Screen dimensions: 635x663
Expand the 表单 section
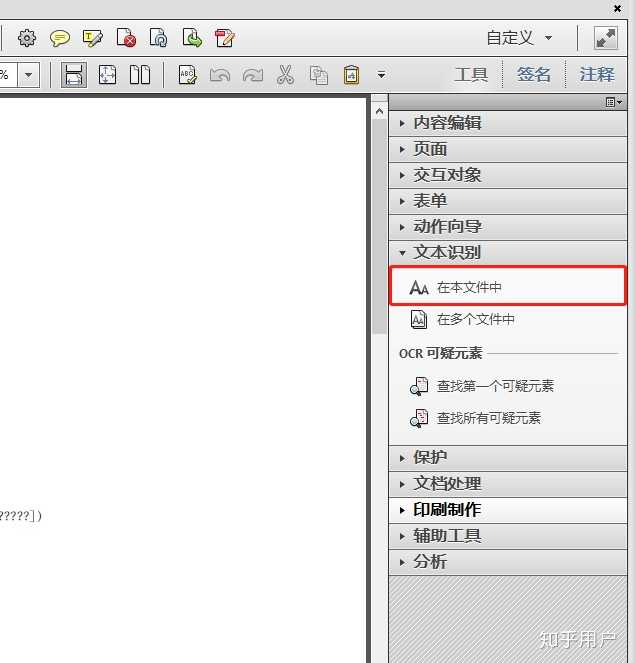pos(507,201)
